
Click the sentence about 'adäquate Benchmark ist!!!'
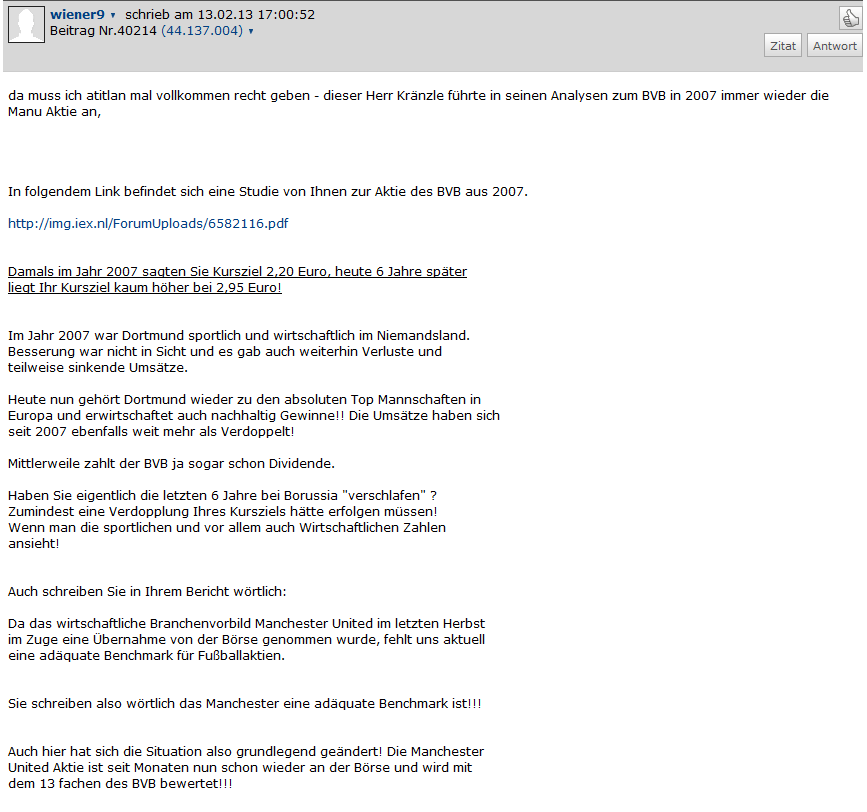(x=244, y=704)
